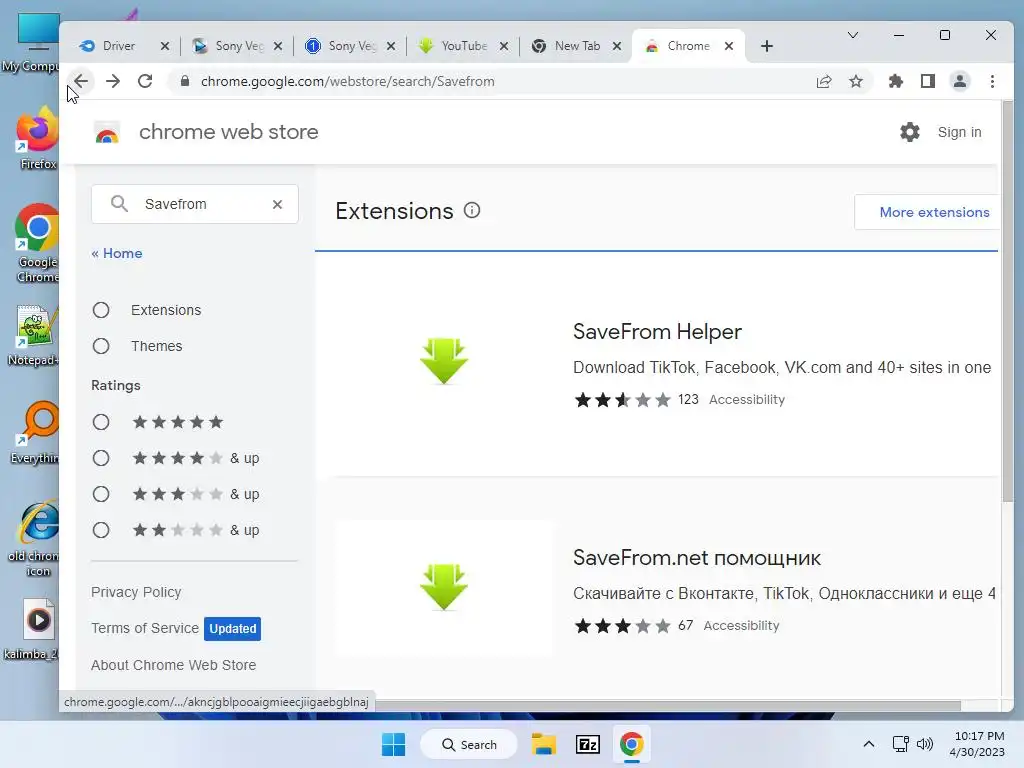This screenshot has height=768, width=1024.
Task: Select old chrome icon desktop shortcut
Action: [34, 539]
